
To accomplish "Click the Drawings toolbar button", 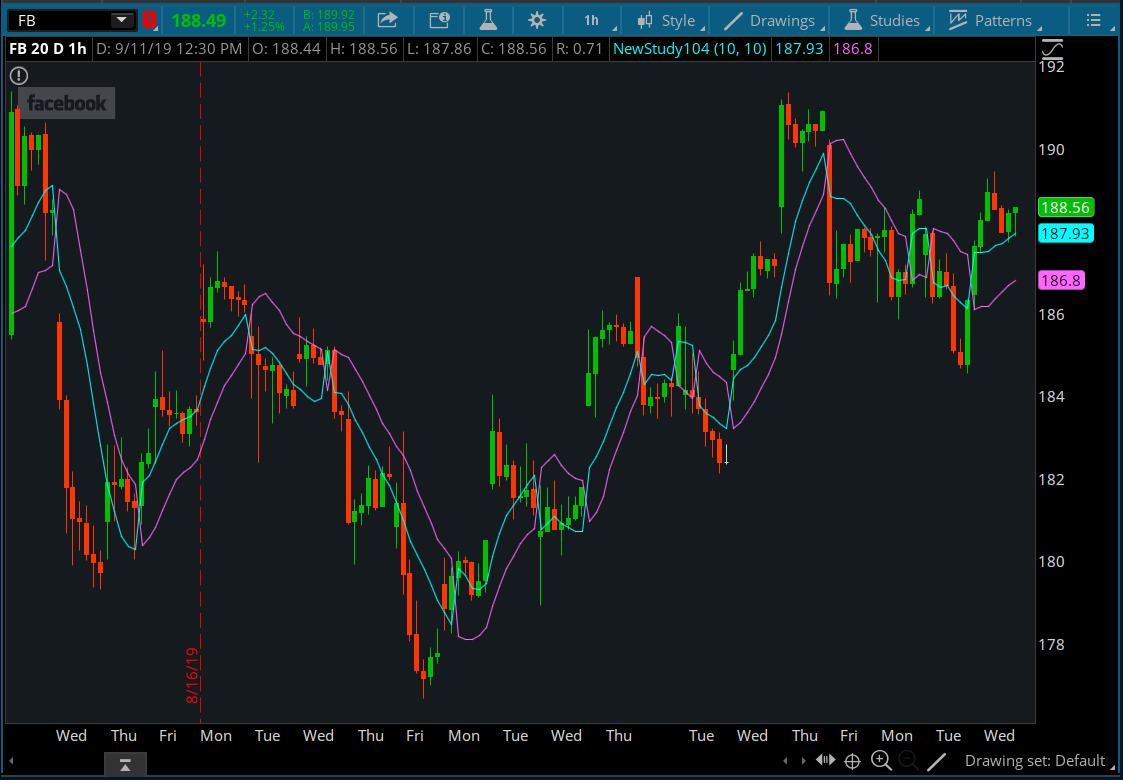I will point(770,20).
